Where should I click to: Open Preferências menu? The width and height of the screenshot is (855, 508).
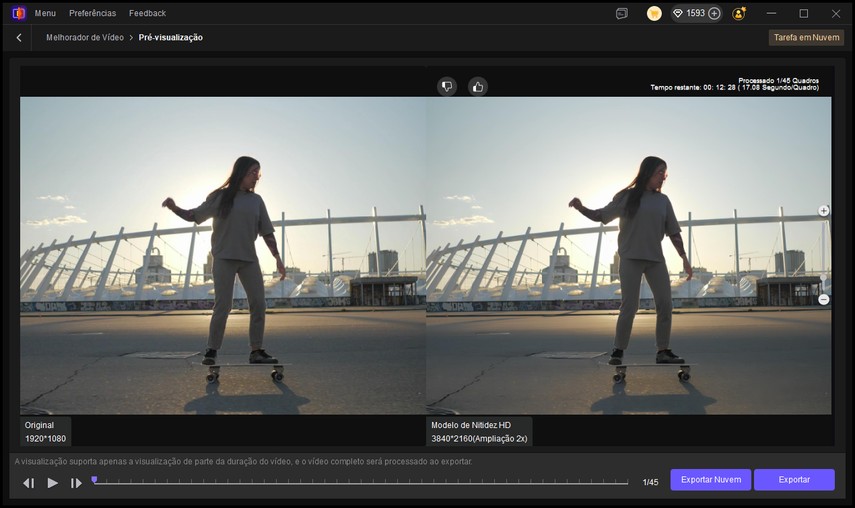(92, 13)
